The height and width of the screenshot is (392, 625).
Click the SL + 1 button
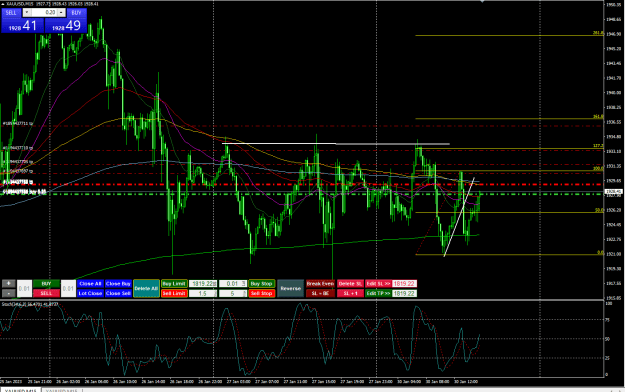(x=350, y=293)
